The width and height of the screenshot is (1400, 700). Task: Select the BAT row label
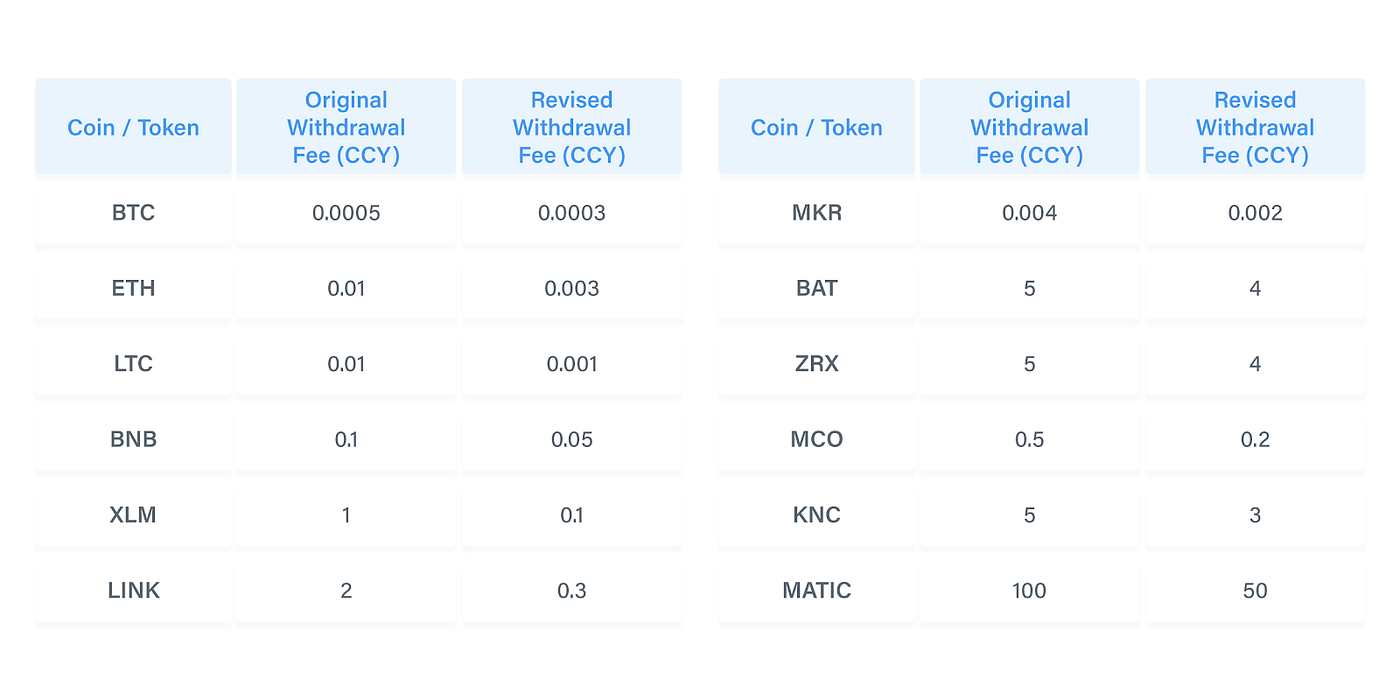coord(817,289)
